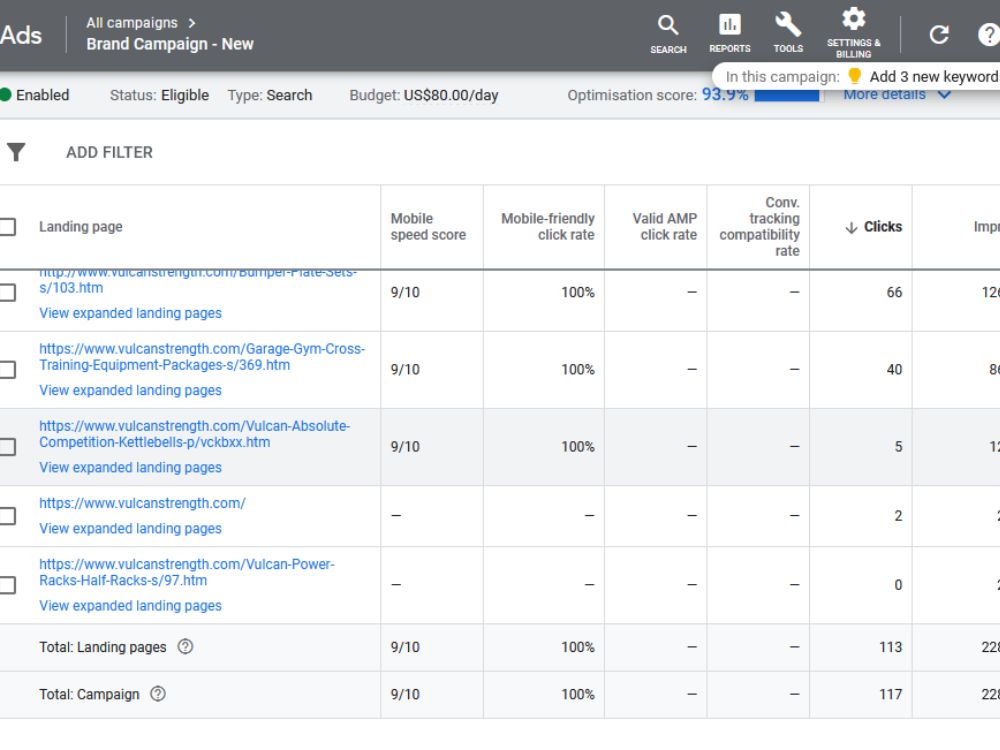
Task: Sort by the Clicks column header
Action: (874, 226)
